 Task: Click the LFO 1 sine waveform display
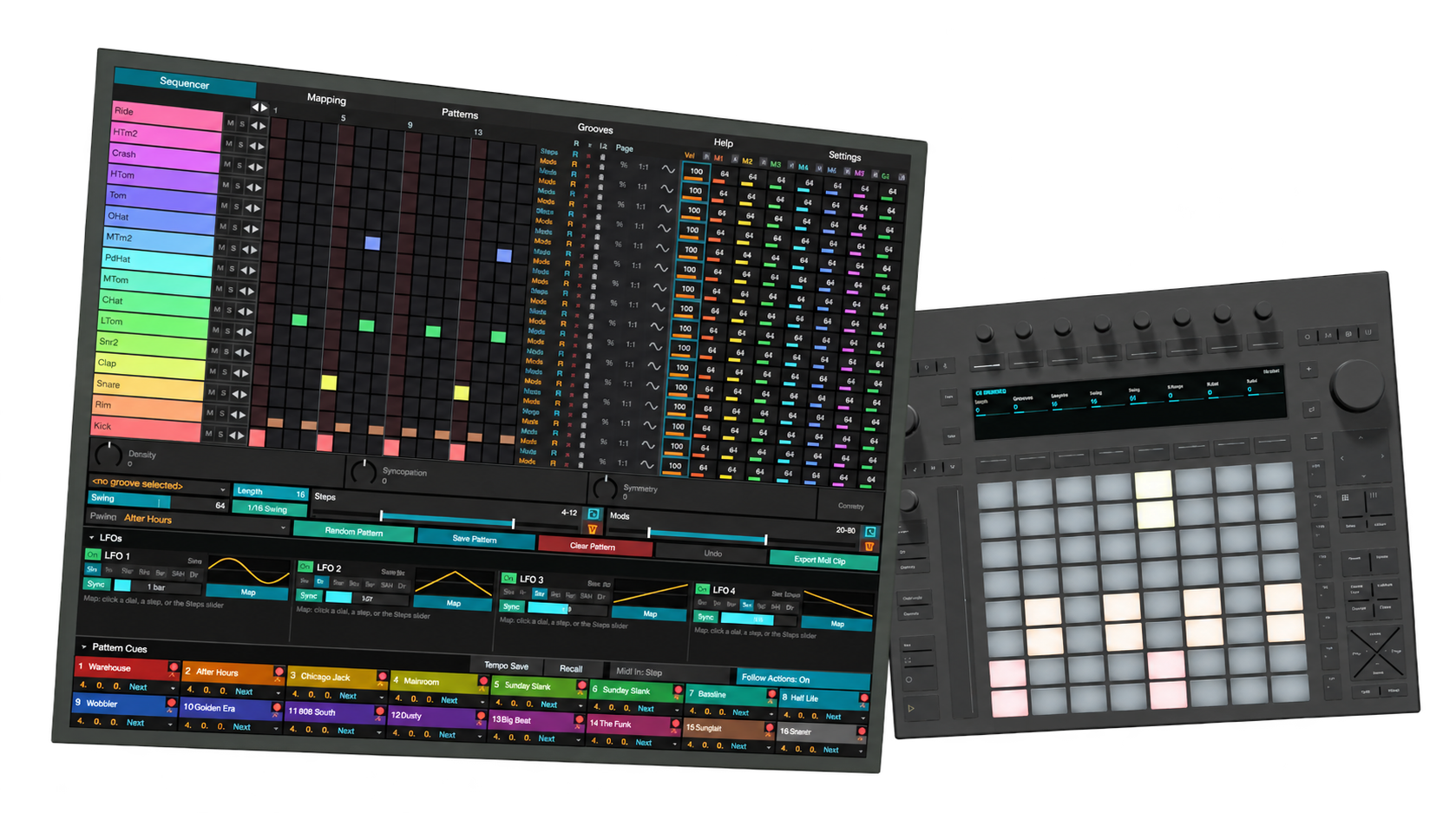point(249,571)
